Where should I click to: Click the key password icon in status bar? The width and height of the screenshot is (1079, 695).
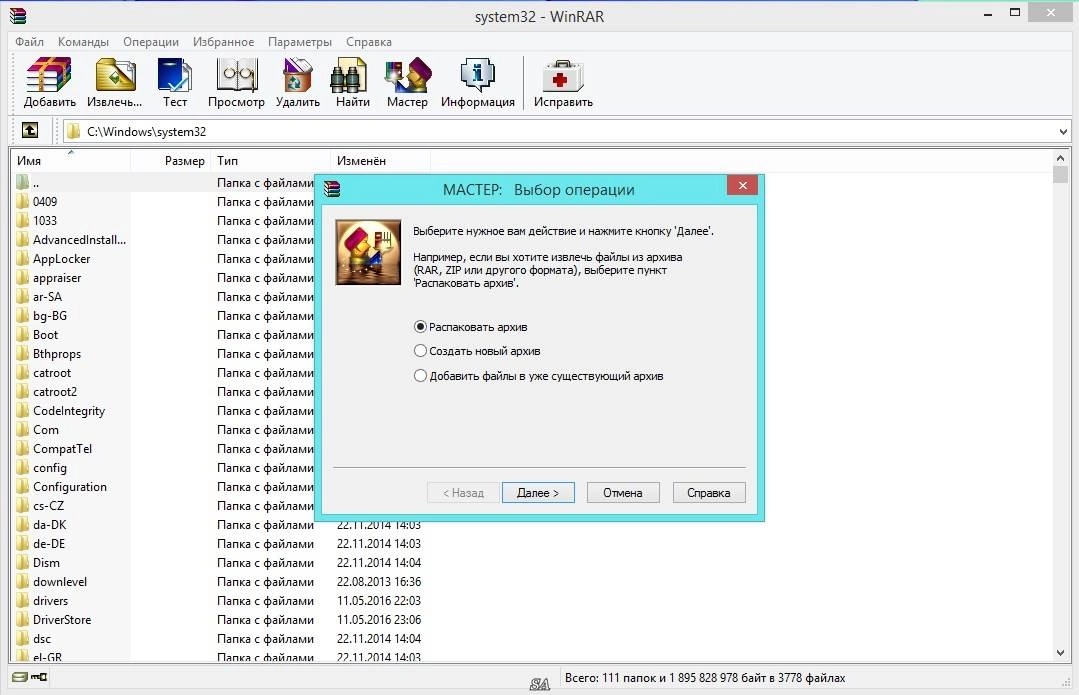click(39, 677)
